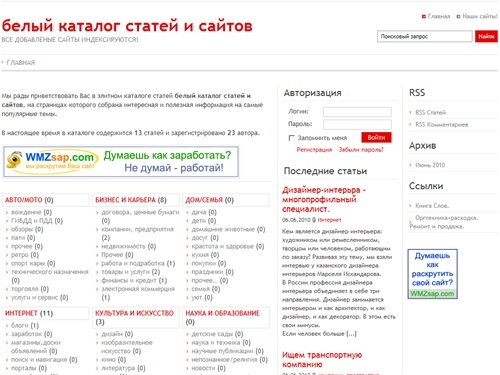Open the красота и здоровье subcategory

[x=223, y=246]
